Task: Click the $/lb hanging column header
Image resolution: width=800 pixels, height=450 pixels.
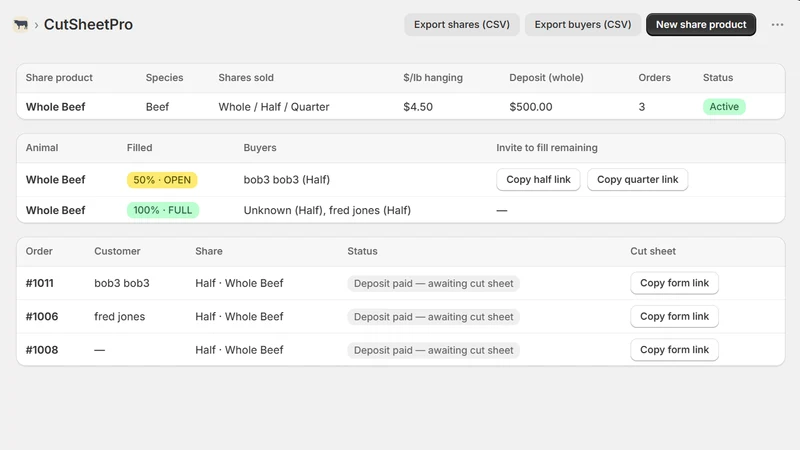Action: [x=433, y=78]
